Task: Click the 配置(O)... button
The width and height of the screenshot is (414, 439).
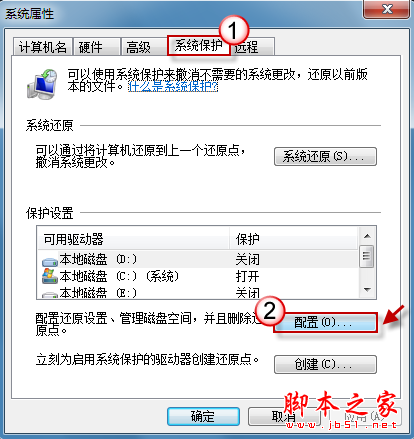Action: point(325,322)
